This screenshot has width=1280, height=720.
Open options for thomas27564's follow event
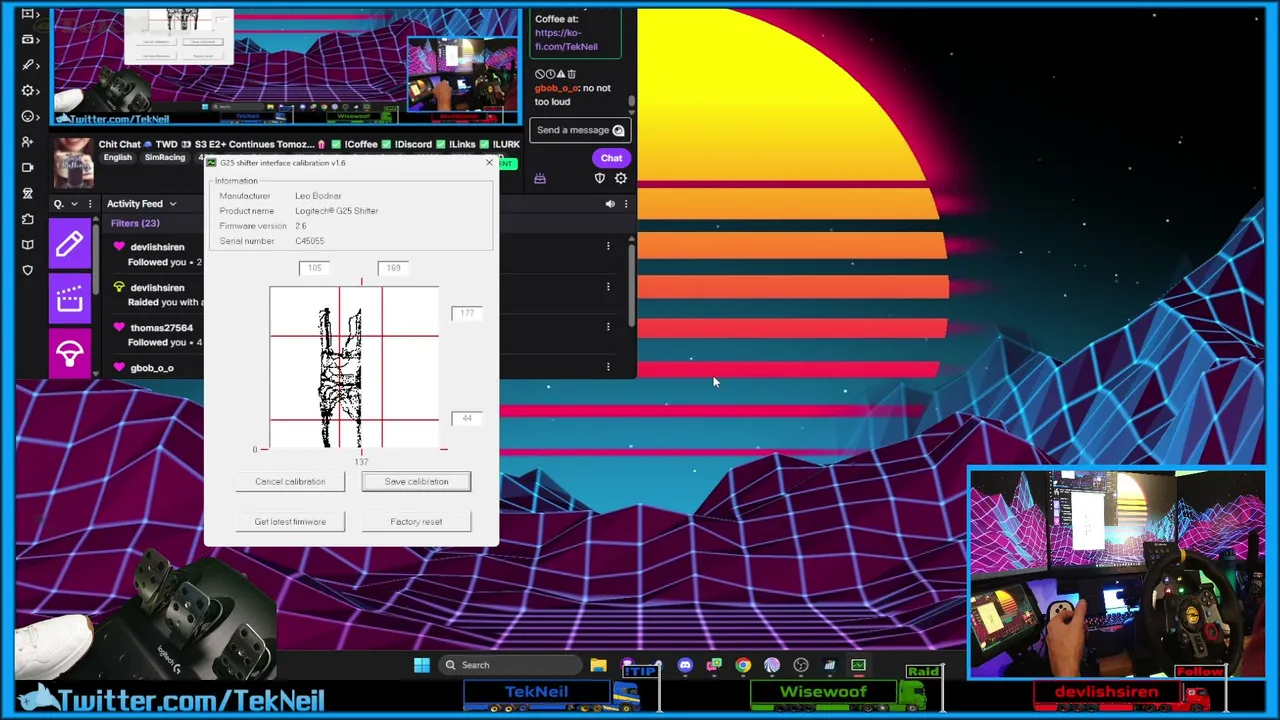608,327
